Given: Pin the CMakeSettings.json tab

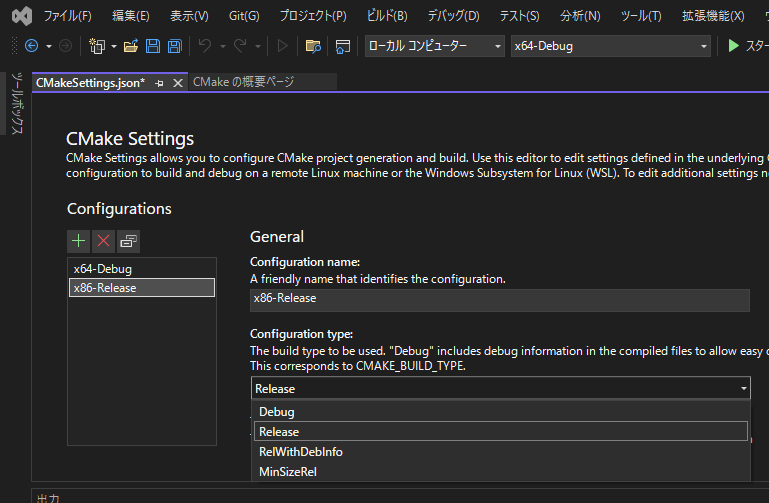Looking at the screenshot, I should (x=159, y=83).
